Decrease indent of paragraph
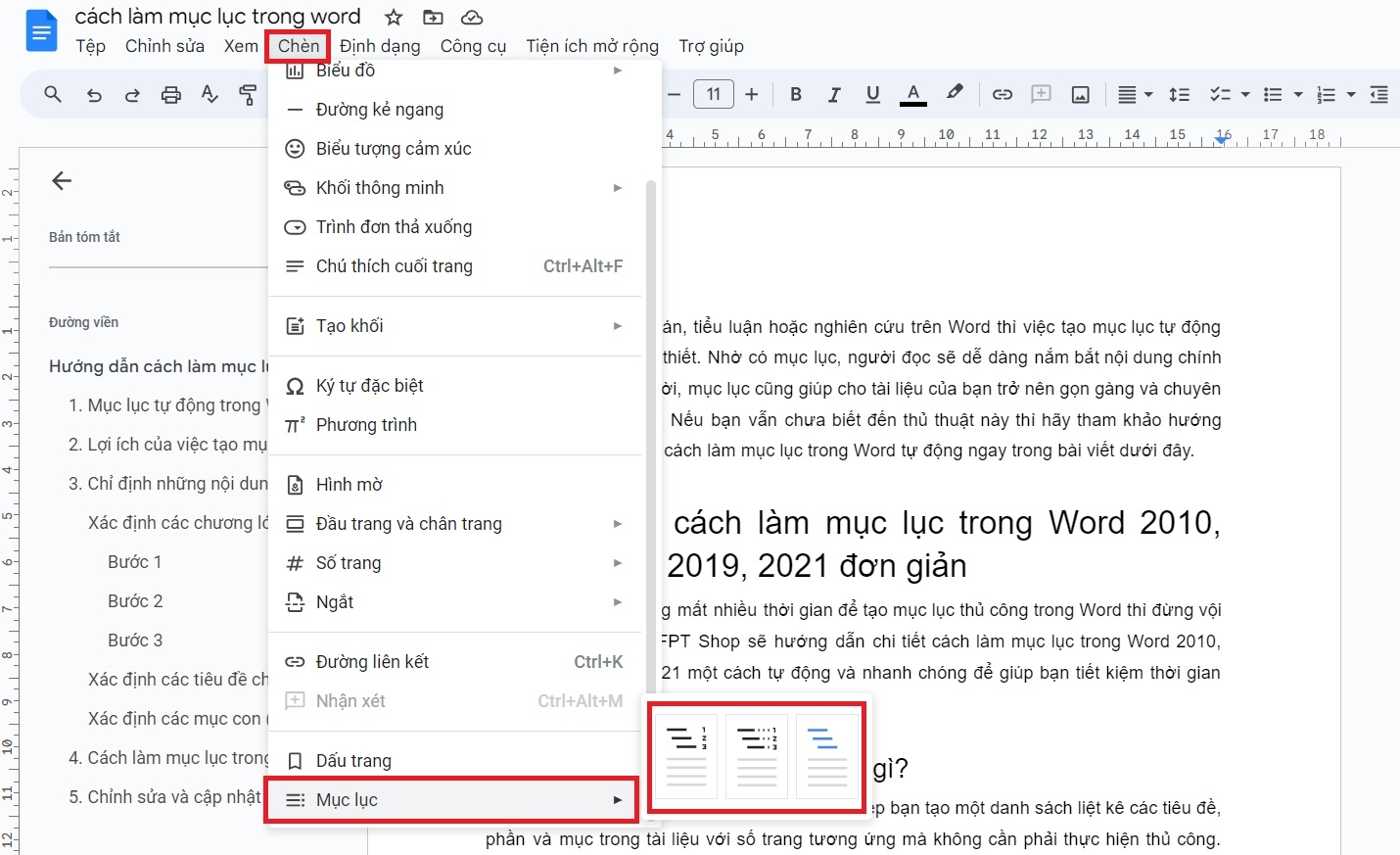1400x855 pixels. click(x=1378, y=94)
